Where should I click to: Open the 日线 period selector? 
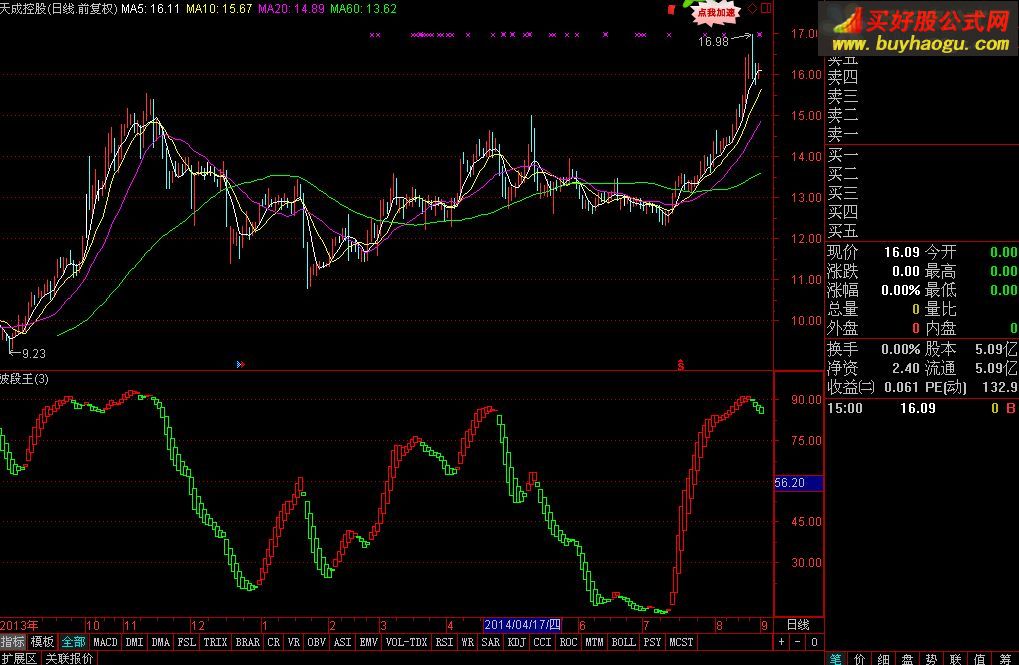798,625
